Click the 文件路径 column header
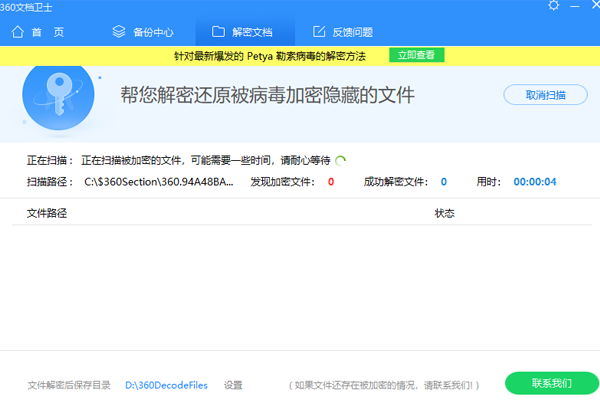The image size is (600, 400). [x=46, y=213]
